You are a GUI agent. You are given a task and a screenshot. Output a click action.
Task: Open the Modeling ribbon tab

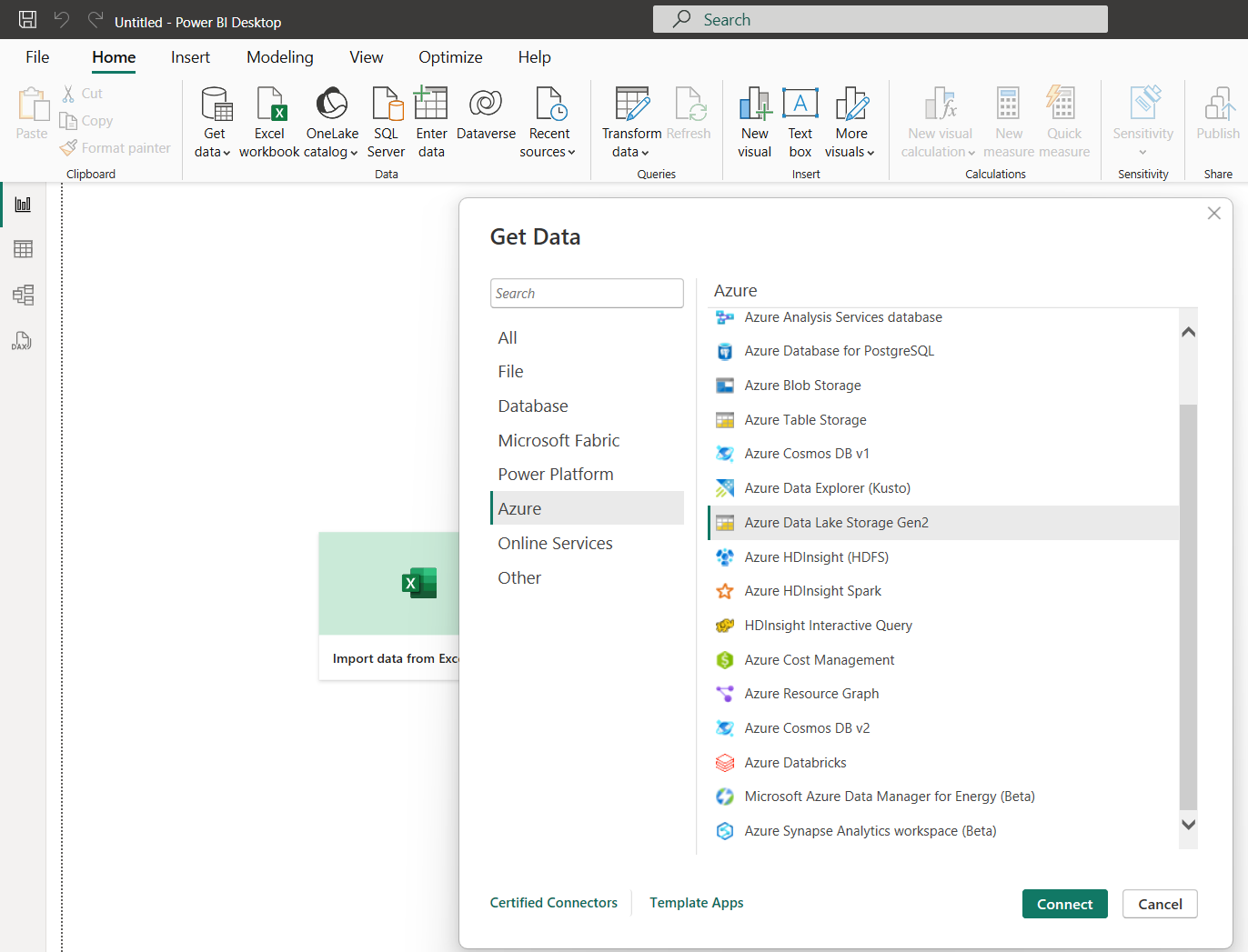pyautogui.click(x=279, y=57)
